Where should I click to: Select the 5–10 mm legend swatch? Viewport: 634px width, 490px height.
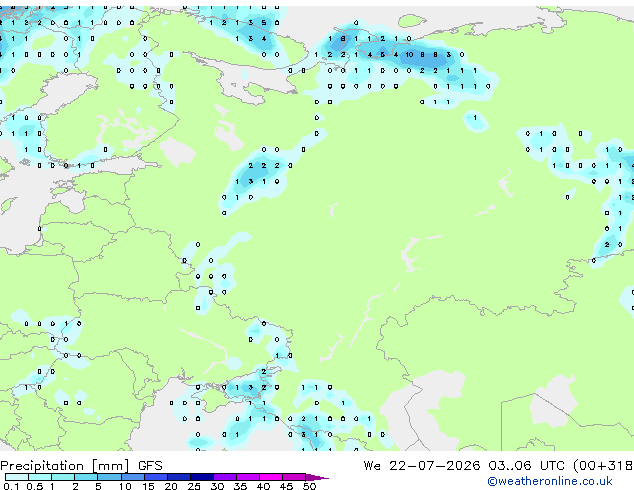point(109,477)
